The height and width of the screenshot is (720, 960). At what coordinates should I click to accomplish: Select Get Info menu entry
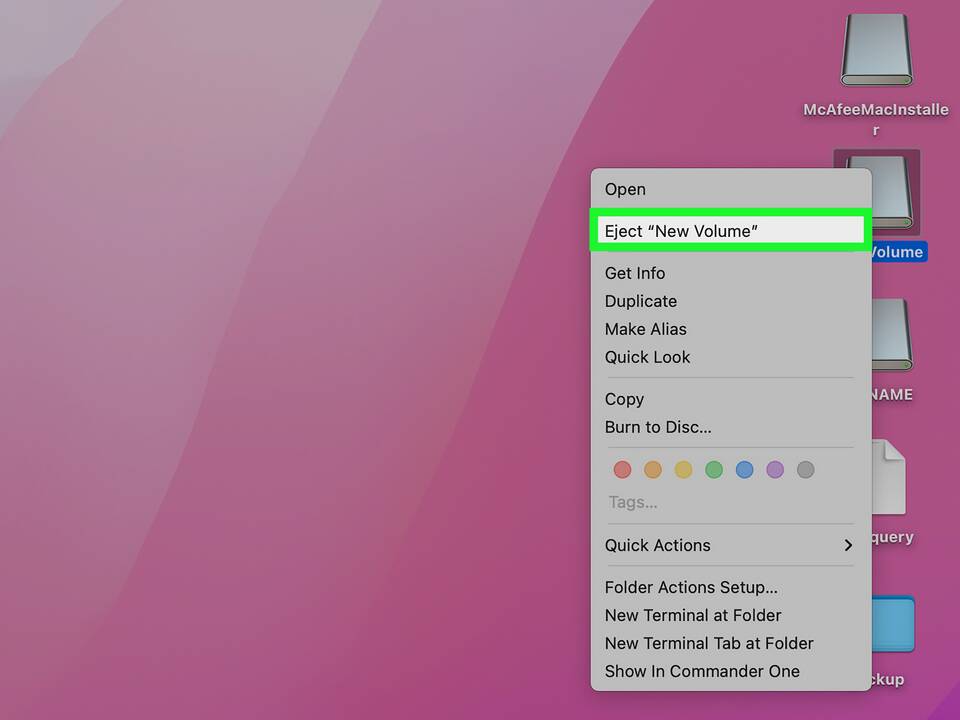[x=635, y=273]
